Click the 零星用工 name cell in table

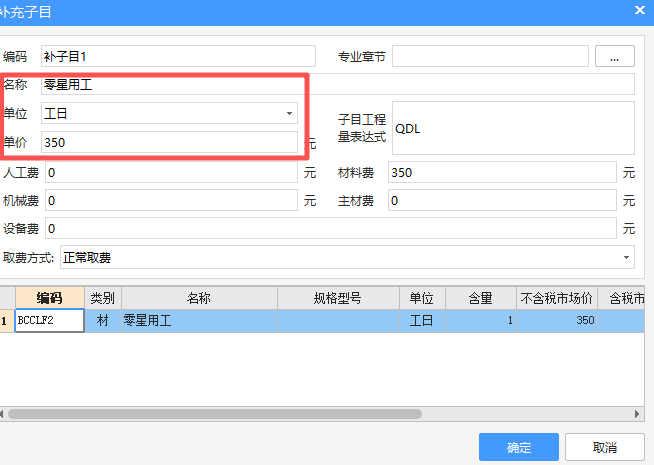199,320
